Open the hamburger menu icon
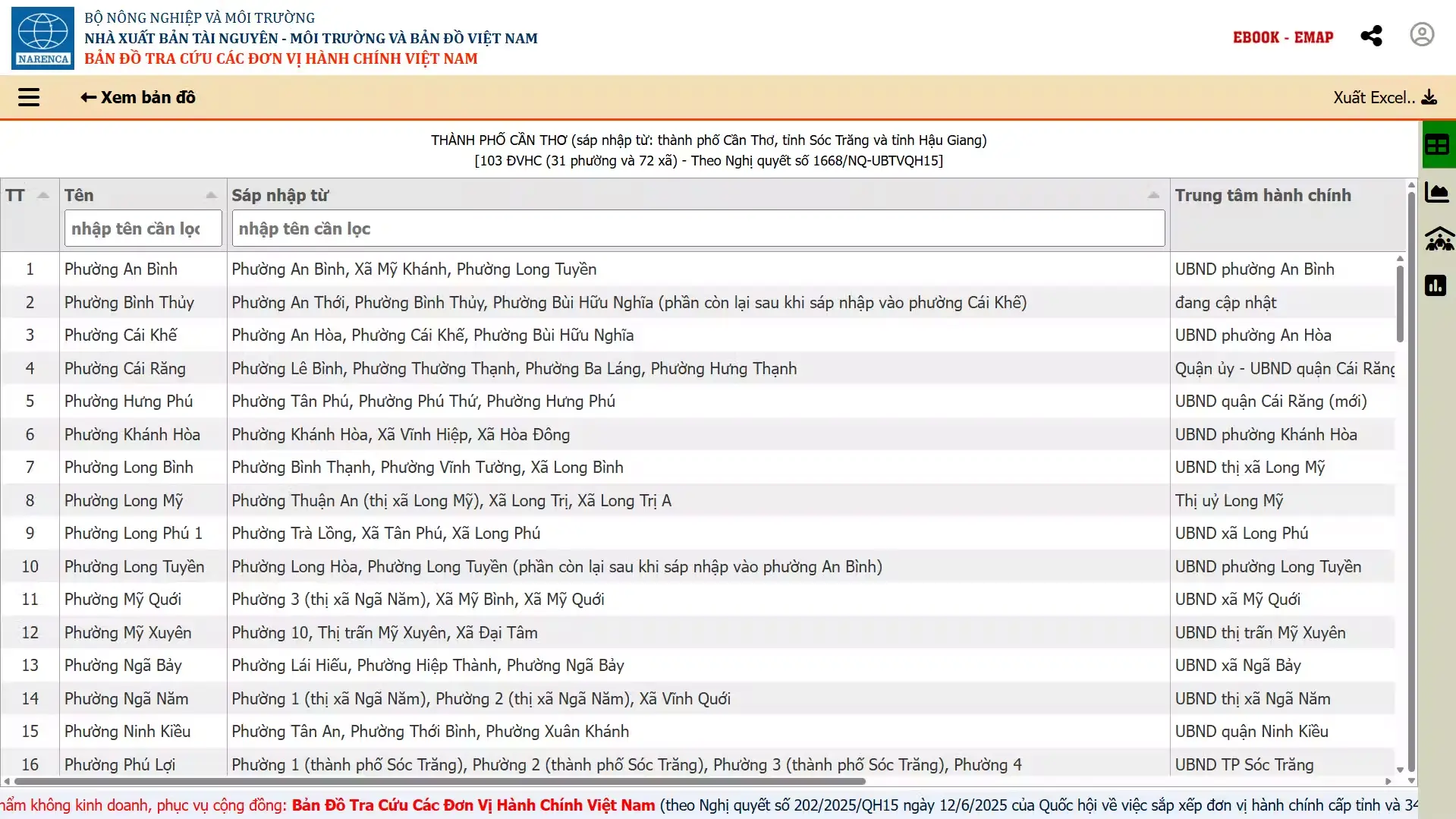 pyautogui.click(x=29, y=97)
